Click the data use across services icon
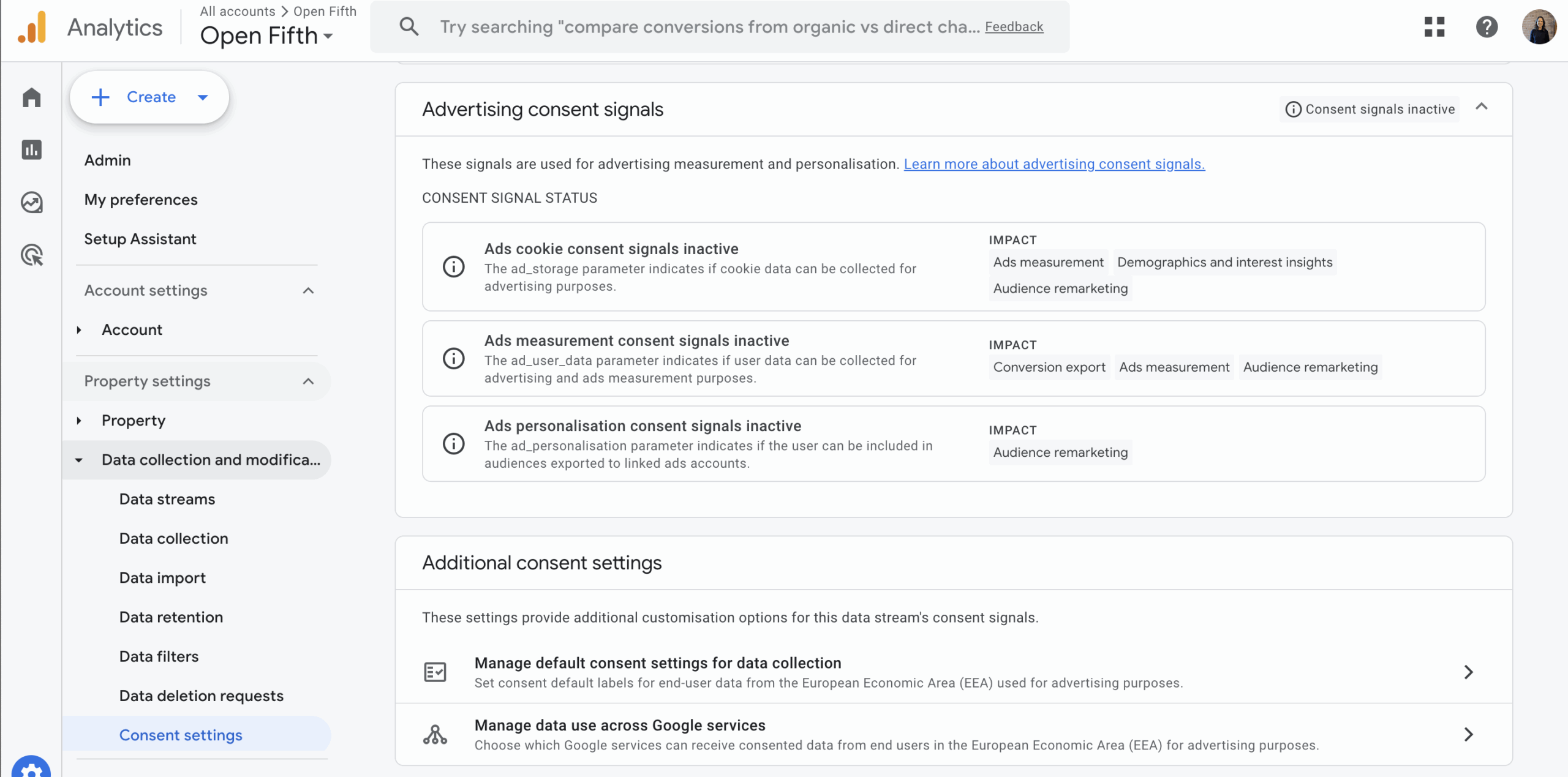 (435, 735)
